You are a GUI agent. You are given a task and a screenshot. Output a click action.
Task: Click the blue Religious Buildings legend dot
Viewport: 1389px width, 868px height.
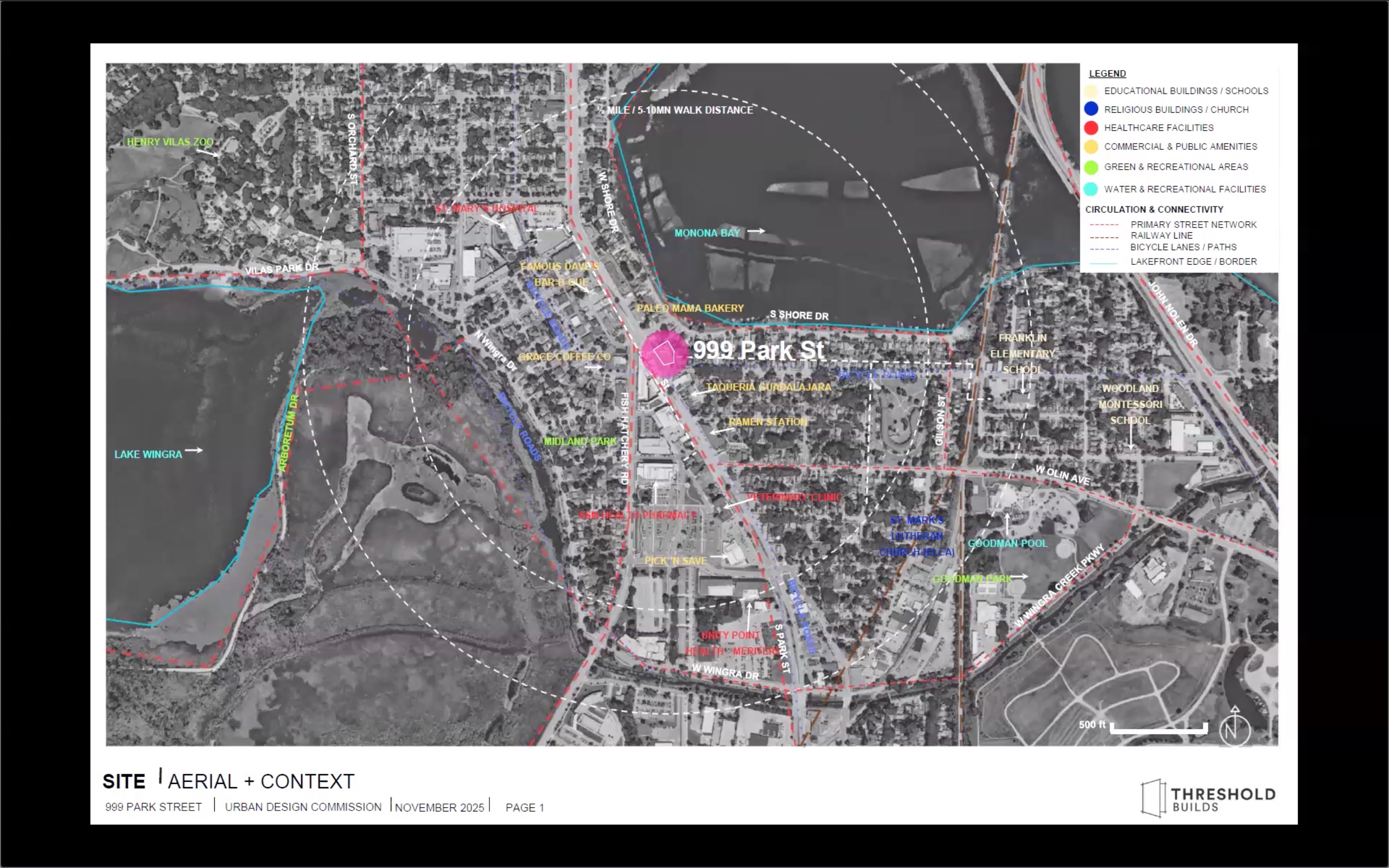point(1091,109)
